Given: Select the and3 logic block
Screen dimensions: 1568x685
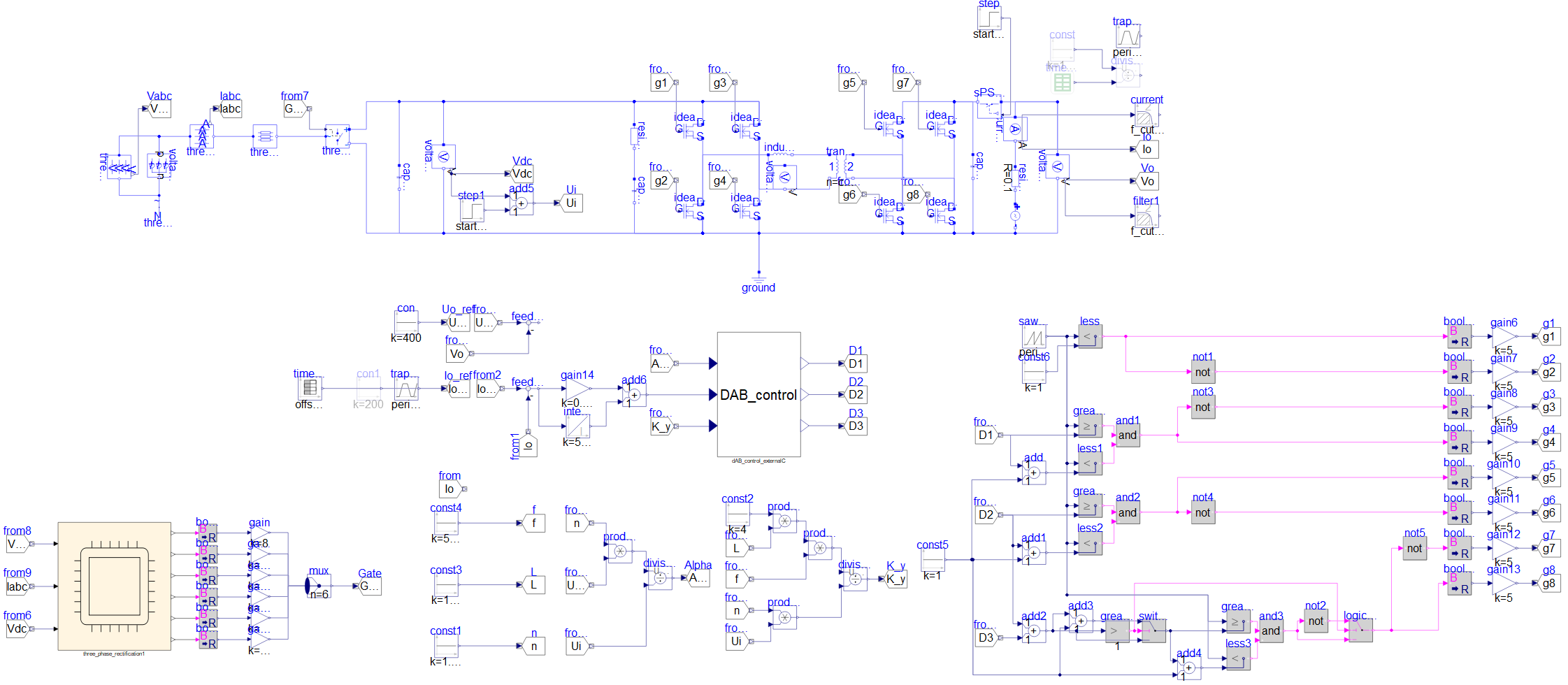Looking at the screenshot, I should (1270, 631).
